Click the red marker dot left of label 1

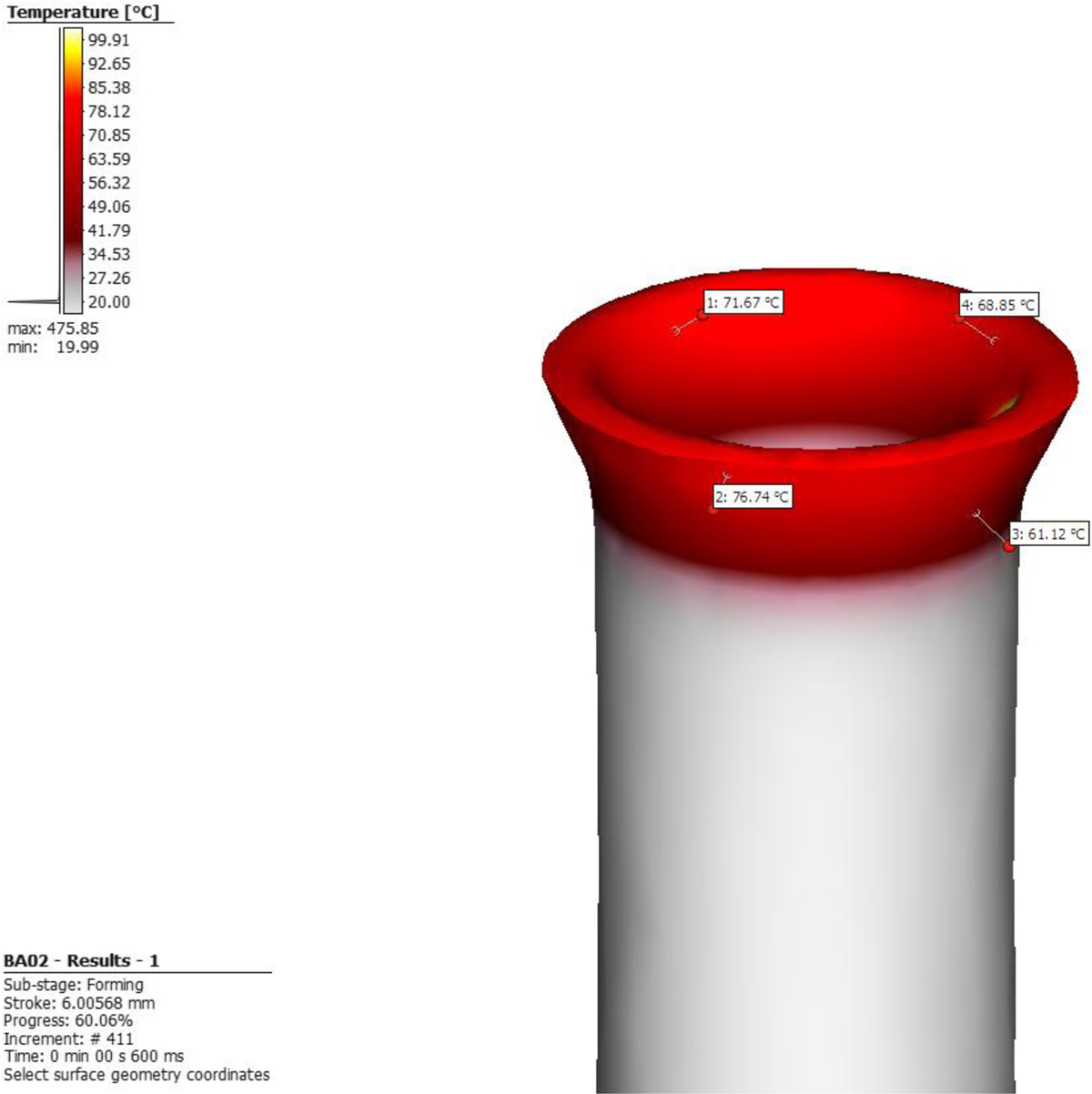(702, 314)
